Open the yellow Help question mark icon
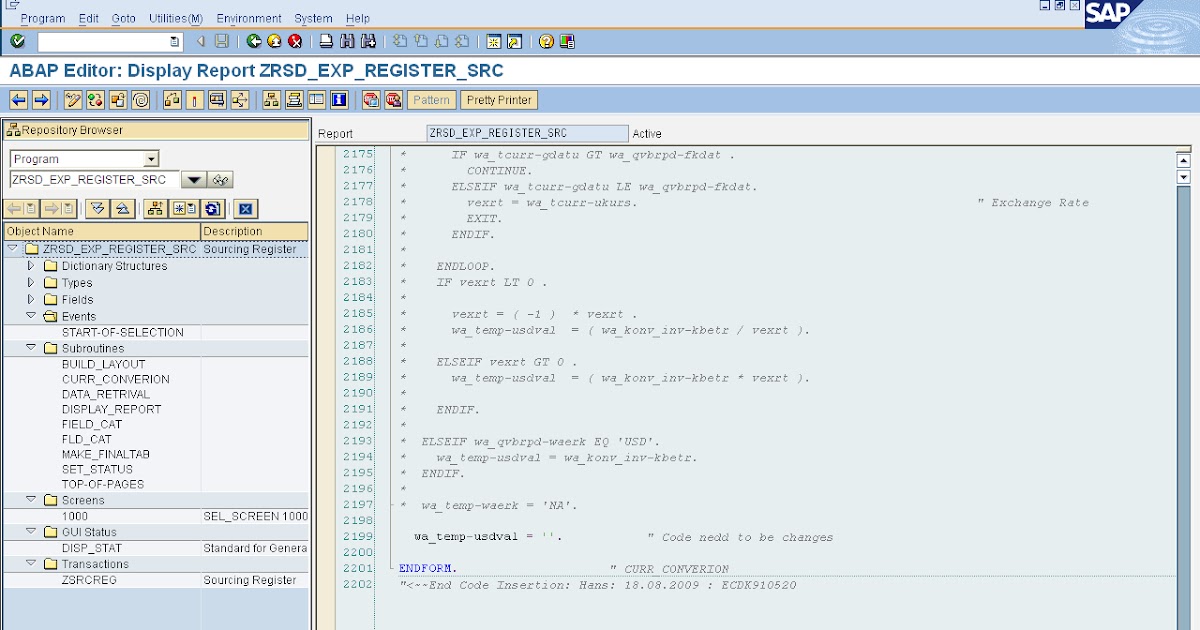The image size is (1200, 630). [546, 41]
